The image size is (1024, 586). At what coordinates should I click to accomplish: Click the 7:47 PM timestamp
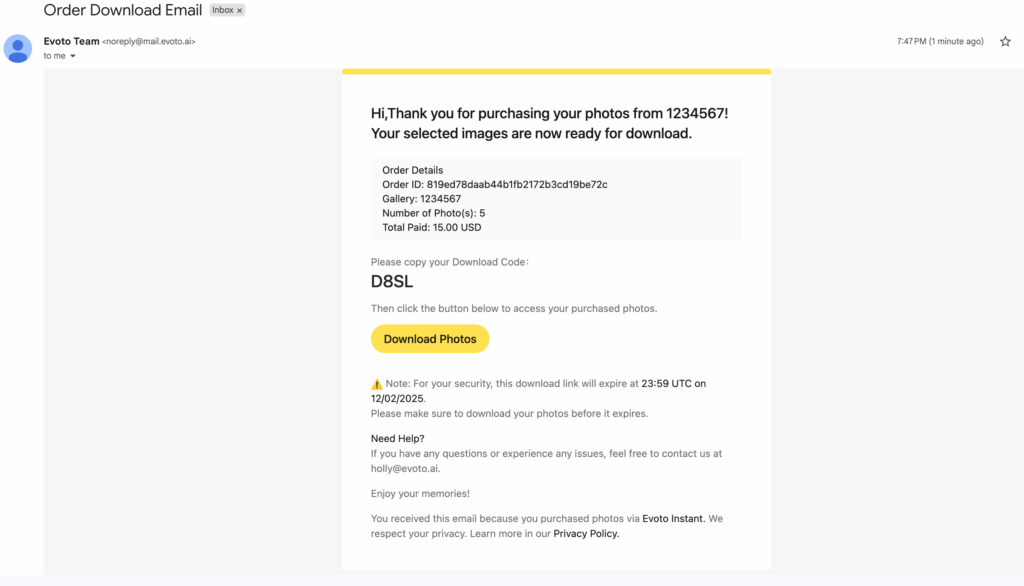pyautogui.click(x=940, y=41)
